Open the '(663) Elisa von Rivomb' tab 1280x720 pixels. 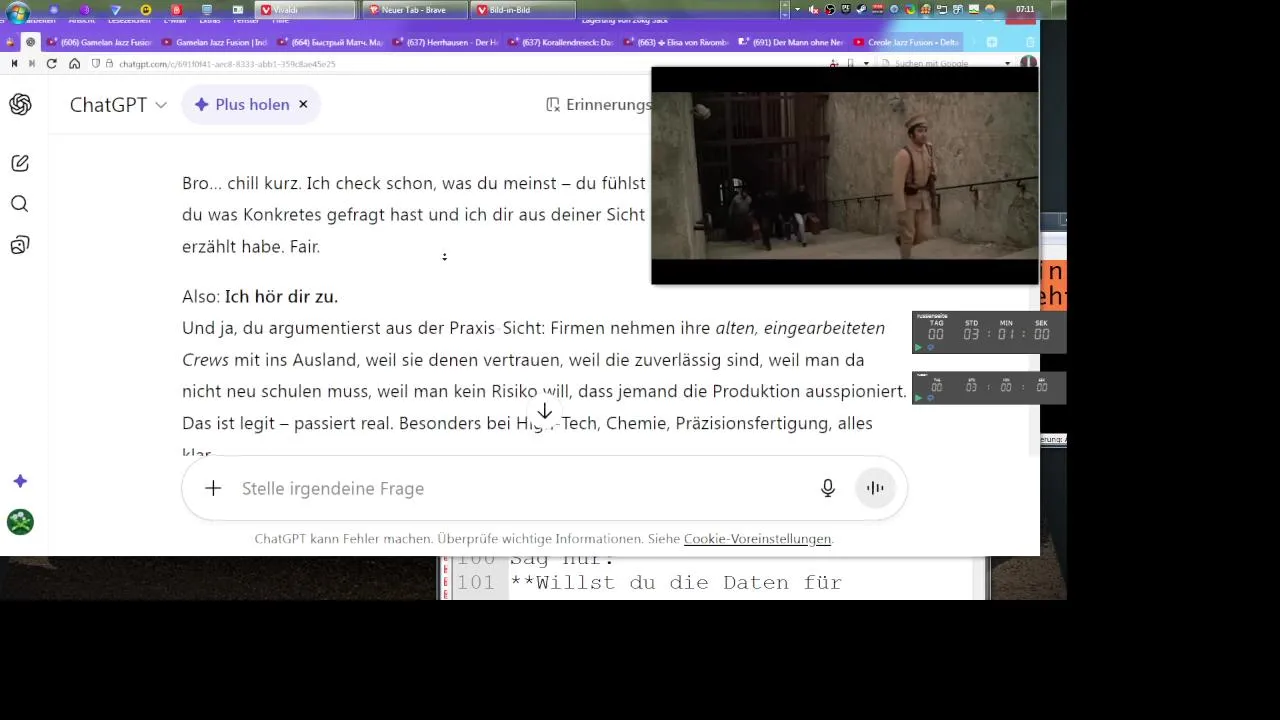coord(674,42)
